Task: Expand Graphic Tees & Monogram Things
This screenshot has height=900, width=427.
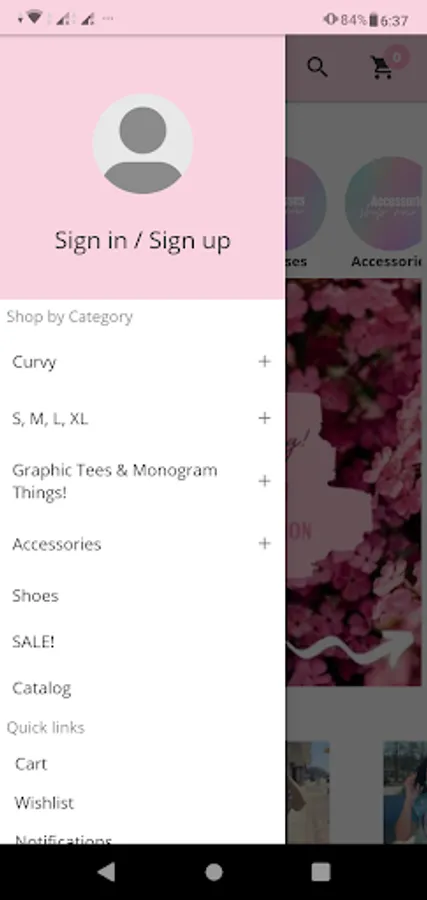Action: coord(264,480)
